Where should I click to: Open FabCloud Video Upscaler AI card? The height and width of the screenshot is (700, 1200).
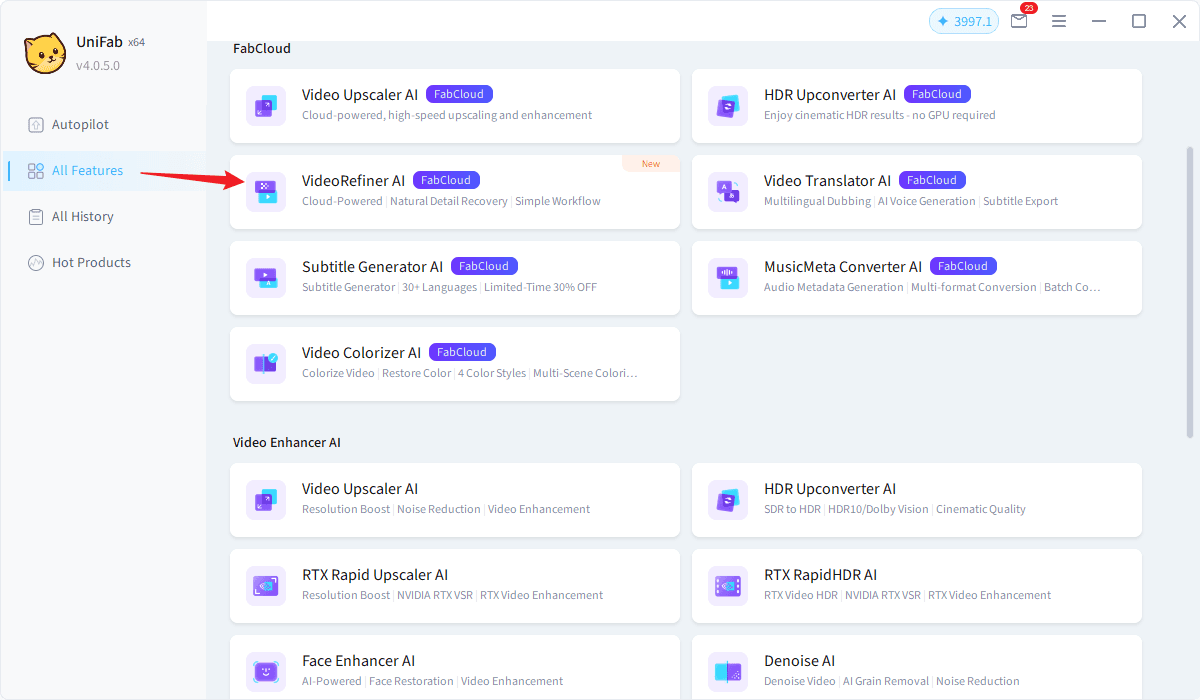[454, 105]
